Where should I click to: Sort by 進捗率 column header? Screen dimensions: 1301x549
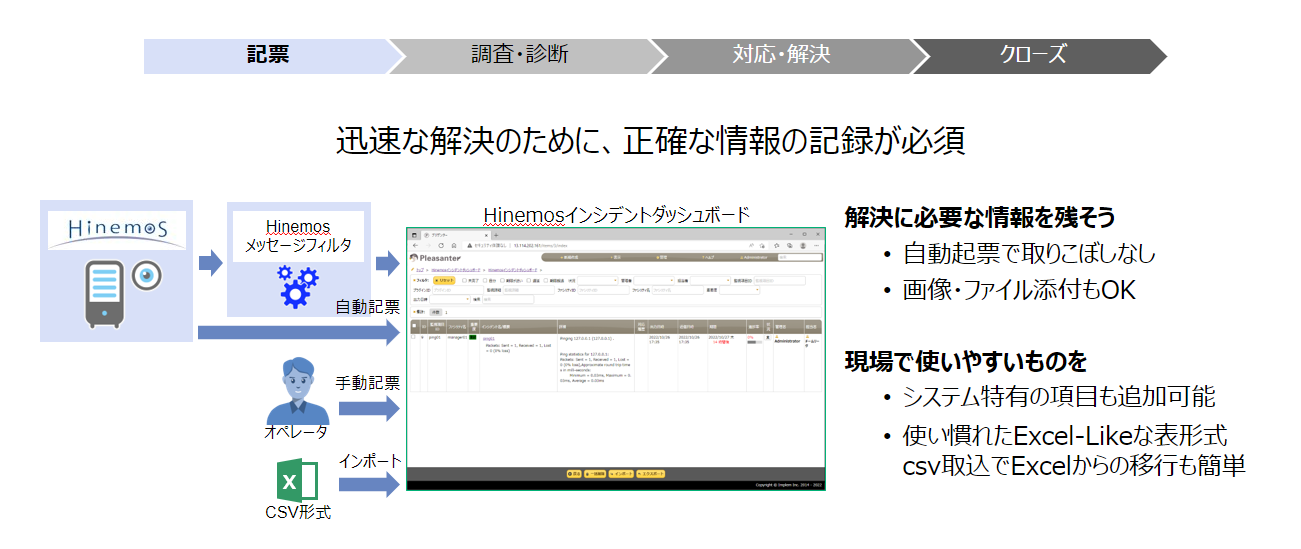coord(755,326)
